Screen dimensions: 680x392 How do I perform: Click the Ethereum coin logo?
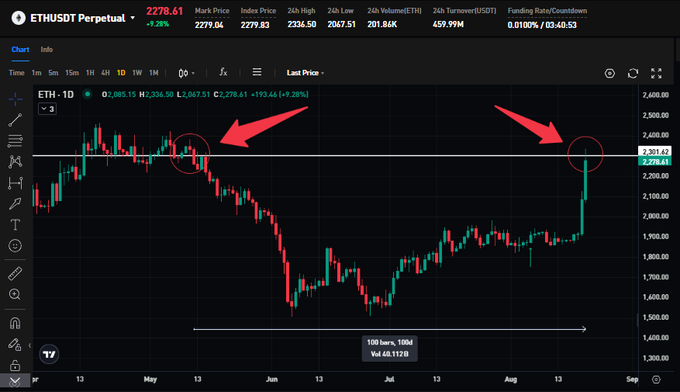(18, 18)
